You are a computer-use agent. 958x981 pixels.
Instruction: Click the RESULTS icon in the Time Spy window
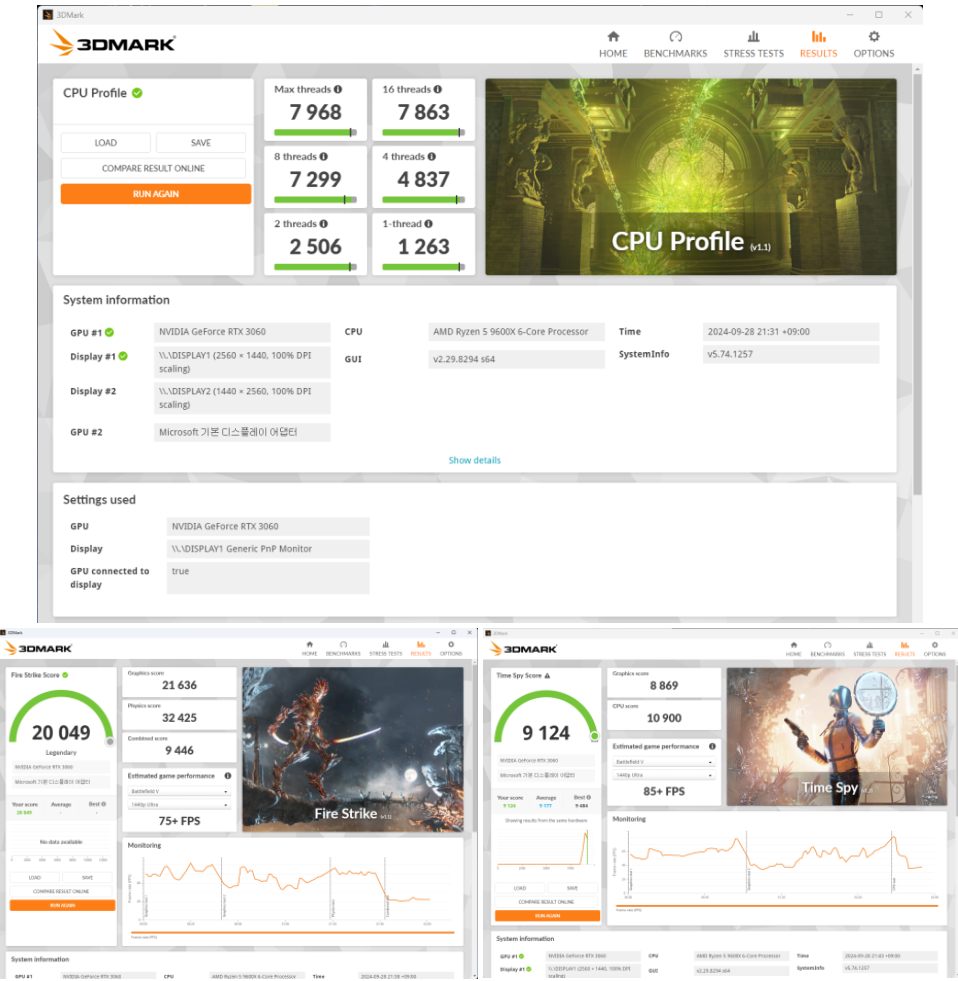904,646
